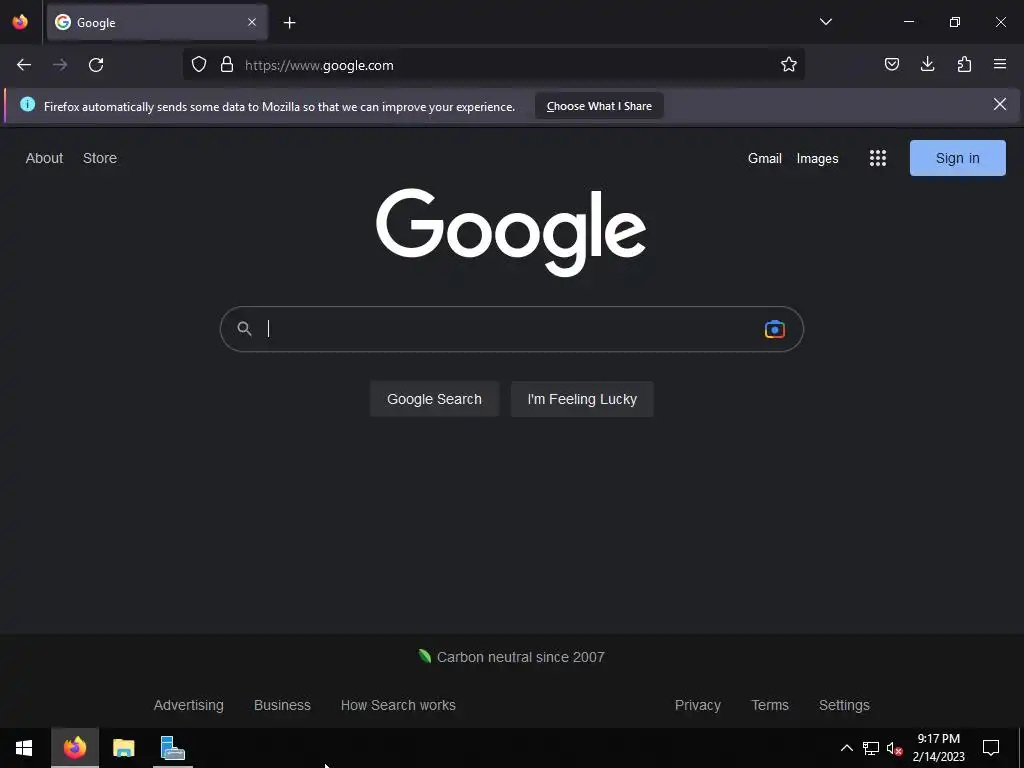Viewport: 1024px width, 768px height.
Task: Open File Explorer from taskbar
Action: [123, 748]
